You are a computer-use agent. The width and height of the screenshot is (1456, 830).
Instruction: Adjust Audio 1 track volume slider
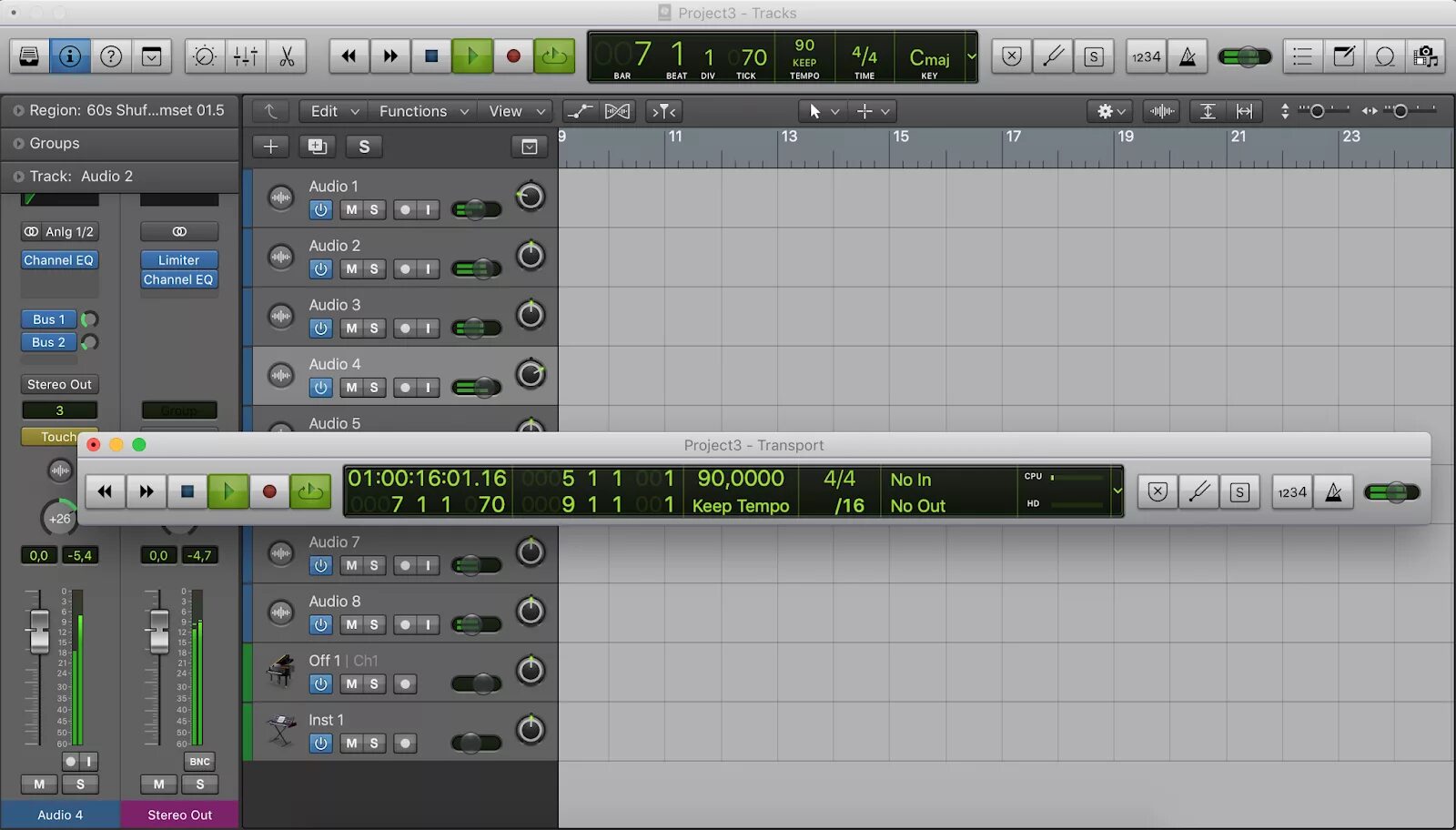[476, 210]
